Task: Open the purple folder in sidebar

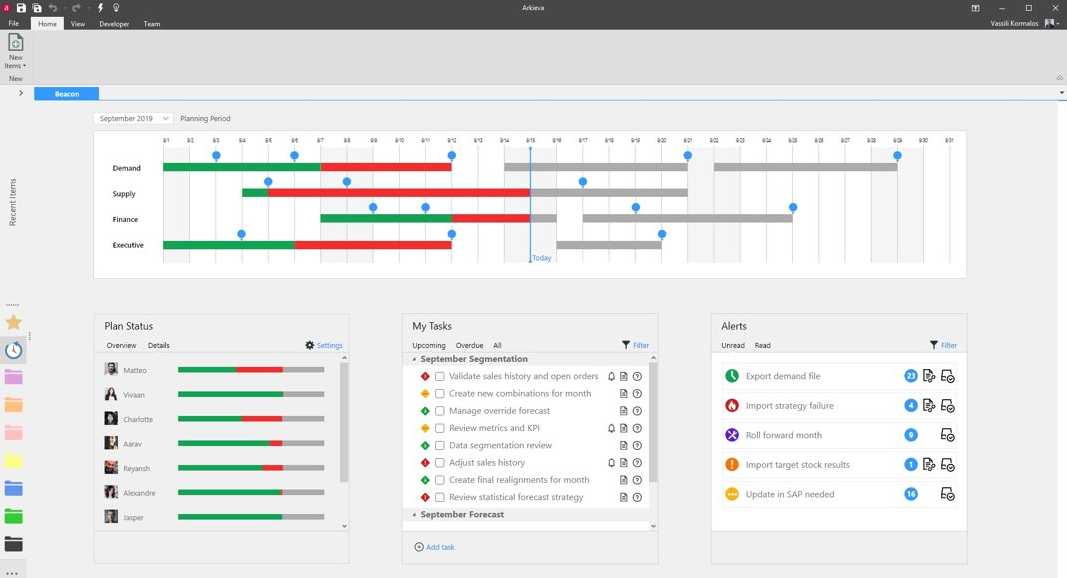Action: coord(13,378)
